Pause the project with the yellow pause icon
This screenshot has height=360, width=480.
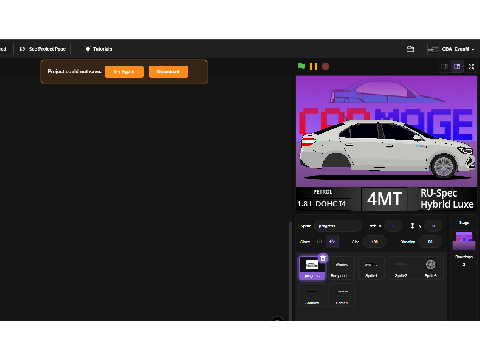click(313, 67)
